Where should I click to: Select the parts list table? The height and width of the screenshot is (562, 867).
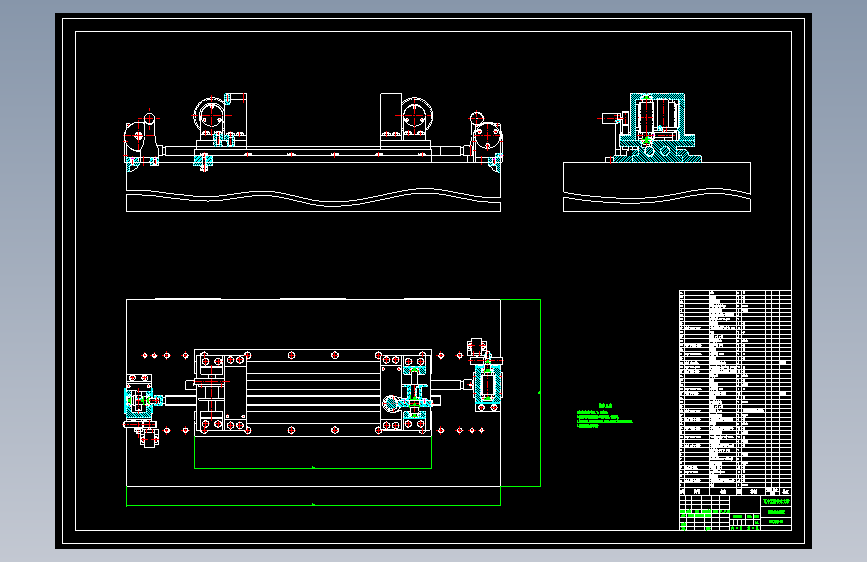pyautogui.click(x=735, y=389)
